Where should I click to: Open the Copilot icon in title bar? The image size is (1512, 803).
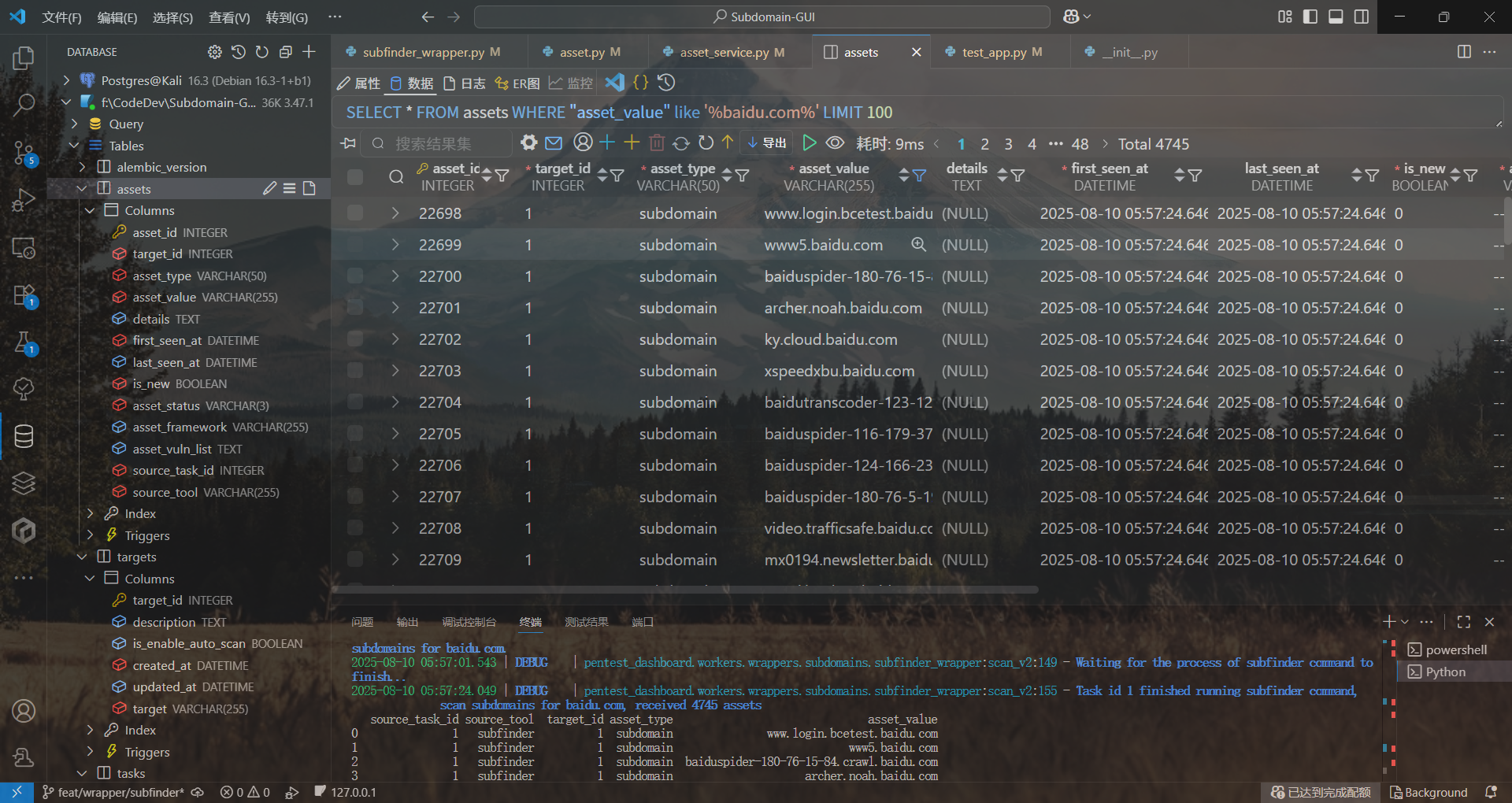tap(1071, 17)
